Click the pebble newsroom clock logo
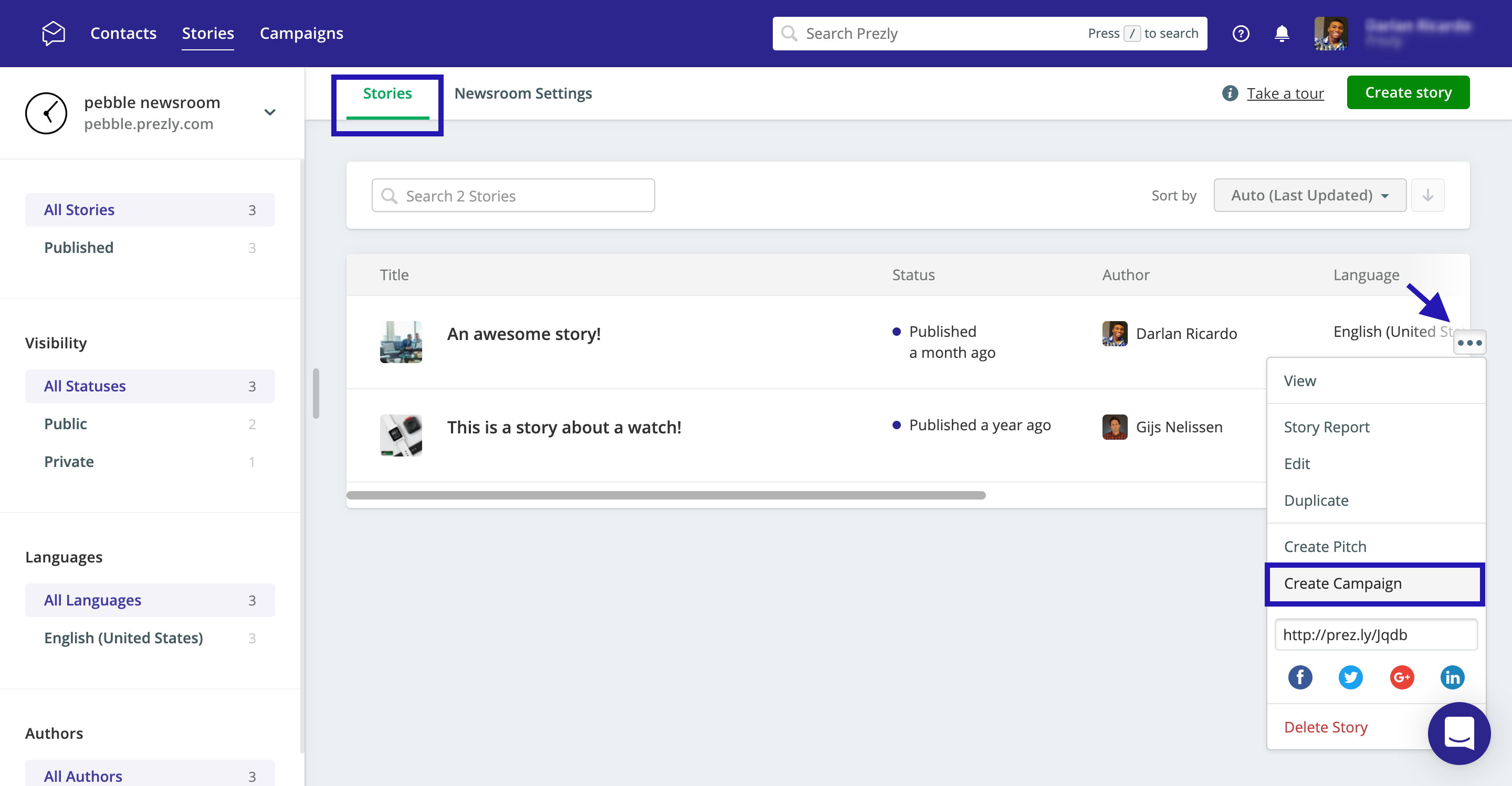Screen dimensions: 1512x786 coord(46,113)
